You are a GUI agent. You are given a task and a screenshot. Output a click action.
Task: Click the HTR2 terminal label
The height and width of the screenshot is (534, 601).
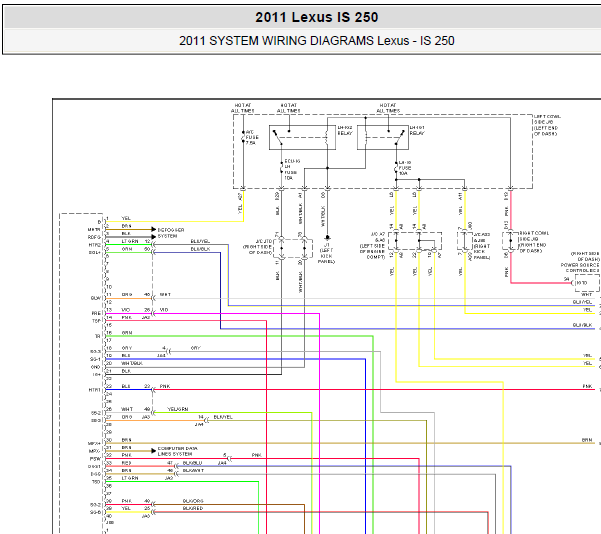click(95, 245)
